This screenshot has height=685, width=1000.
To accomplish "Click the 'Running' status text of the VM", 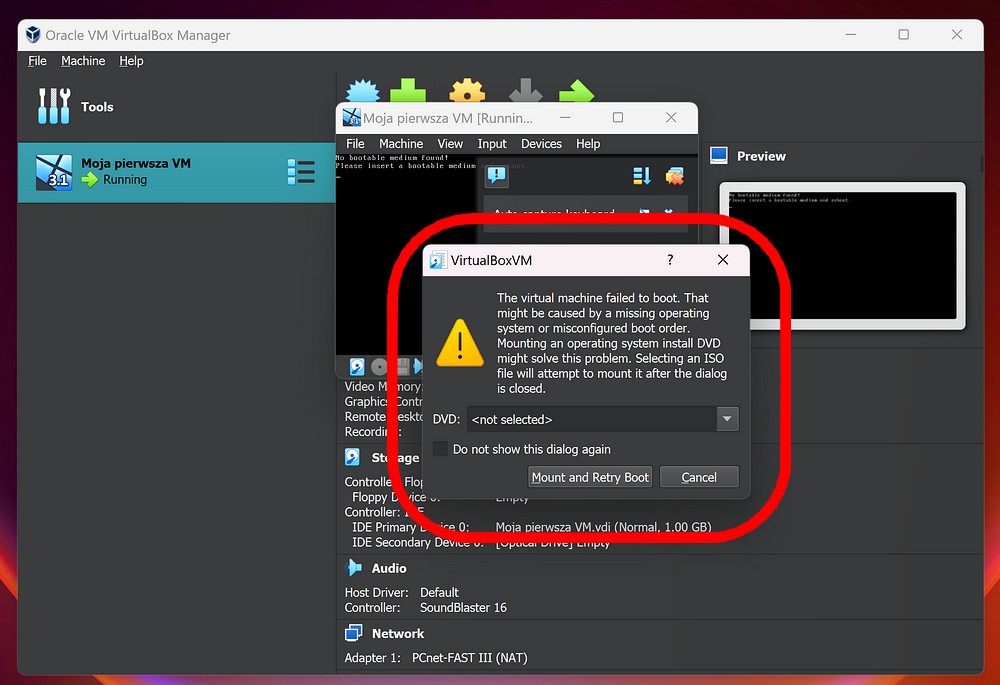I will tap(125, 180).
